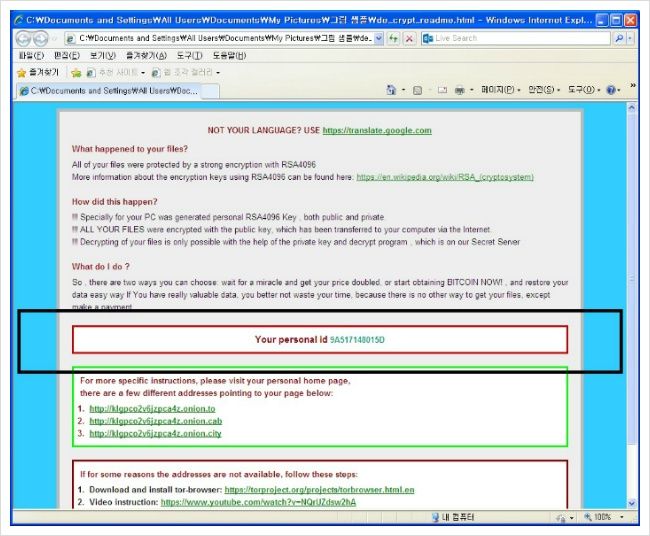650x536 pixels.
Task: Open the 도움말(H) menu
Action: click(229, 56)
